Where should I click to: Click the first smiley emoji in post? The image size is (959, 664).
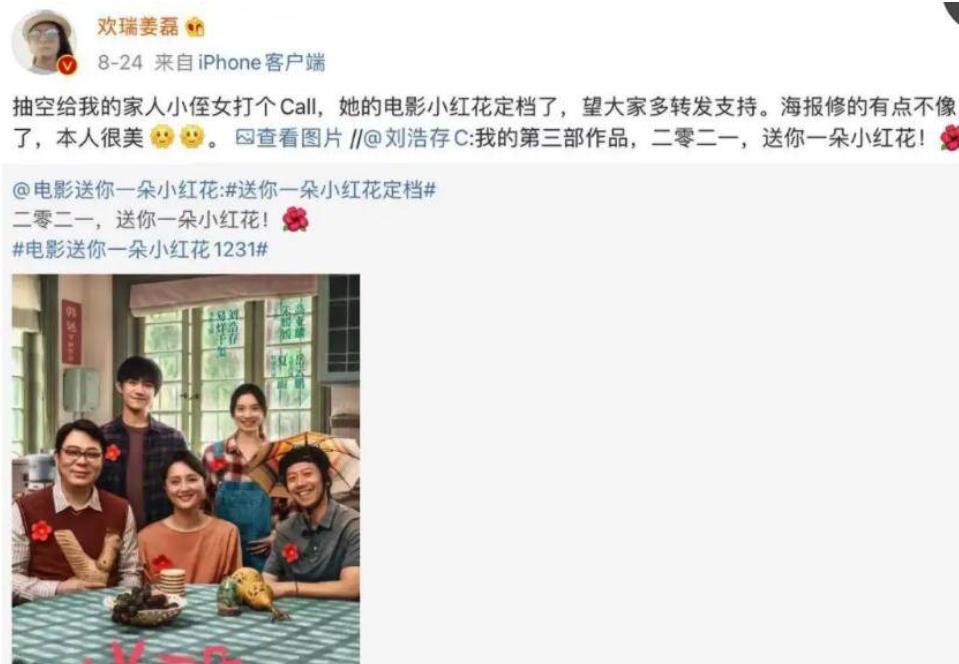pos(163,137)
